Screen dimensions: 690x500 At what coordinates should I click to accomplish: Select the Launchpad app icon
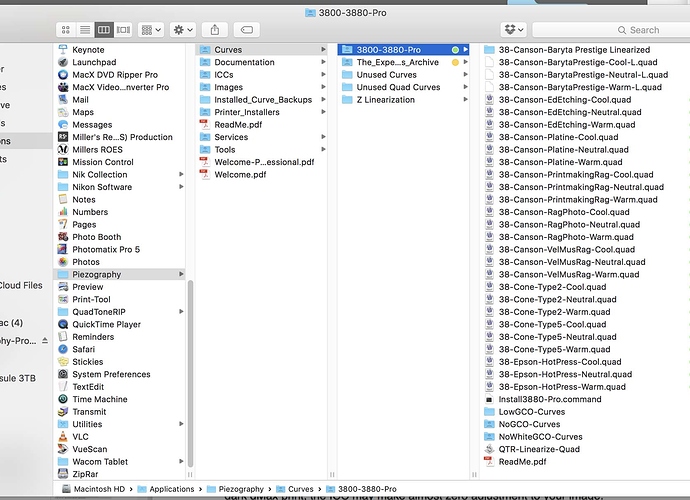click(x=63, y=62)
